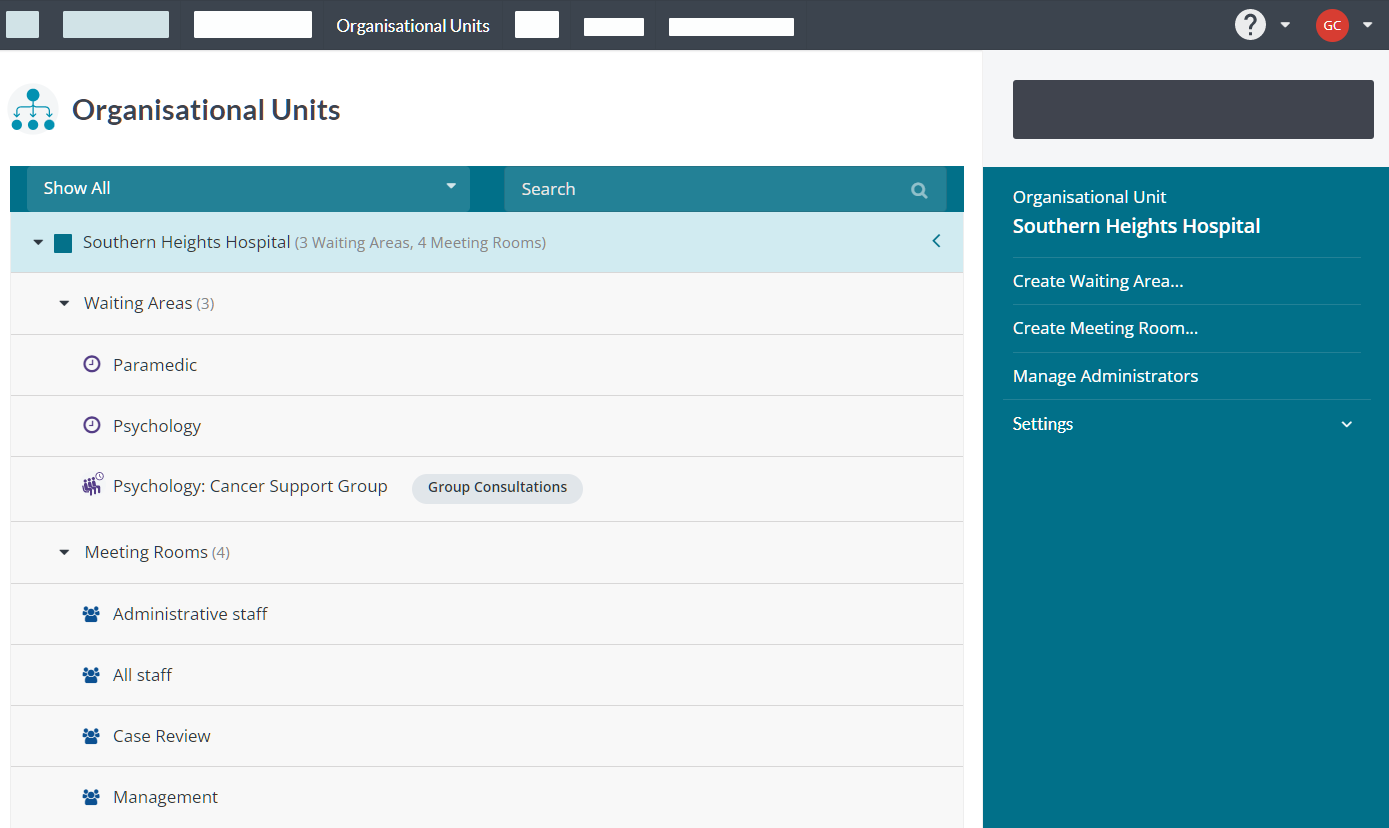1389x828 pixels.
Task: Click the Organisational Units hierarchy icon
Action: tap(32, 108)
